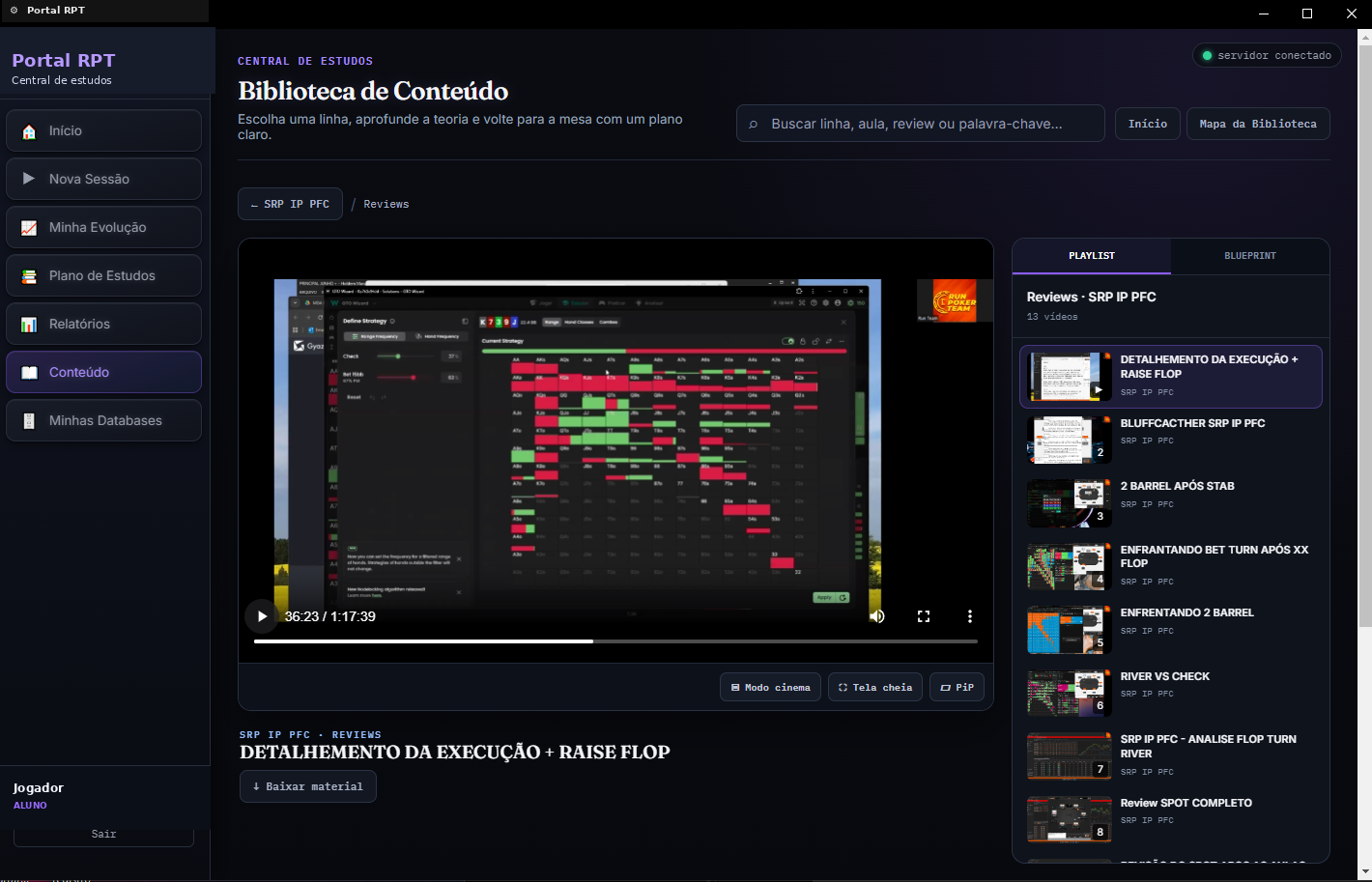The image size is (1372, 882).
Task: Open Mapa da Biblioteca
Action: click(1258, 124)
